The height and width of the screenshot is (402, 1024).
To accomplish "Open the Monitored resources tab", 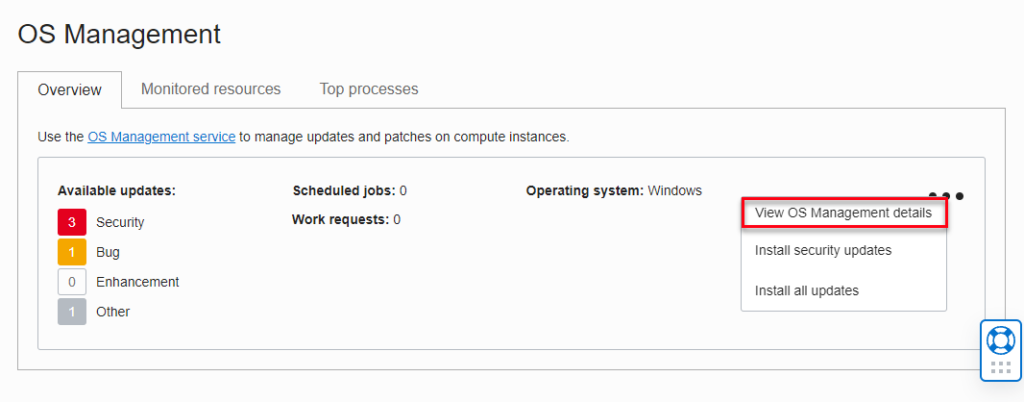I will [x=211, y=89].
